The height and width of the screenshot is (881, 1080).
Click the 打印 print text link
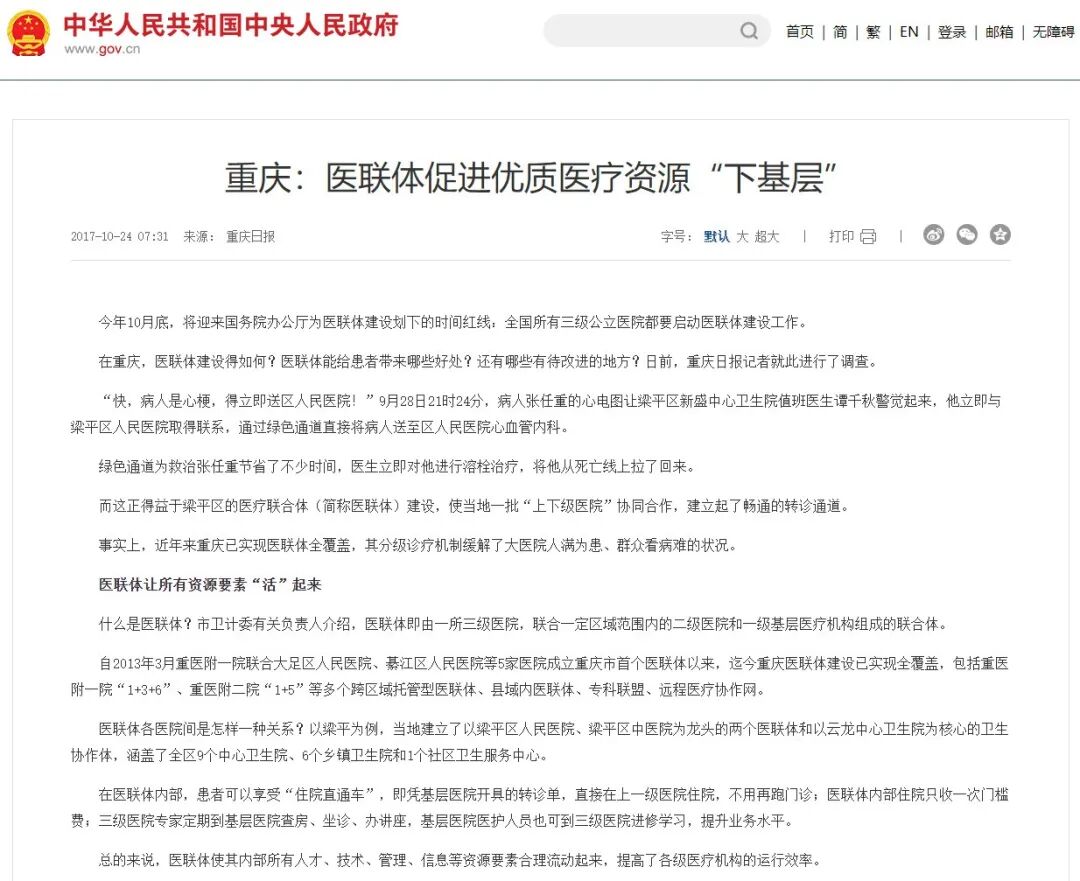(842, 236)
